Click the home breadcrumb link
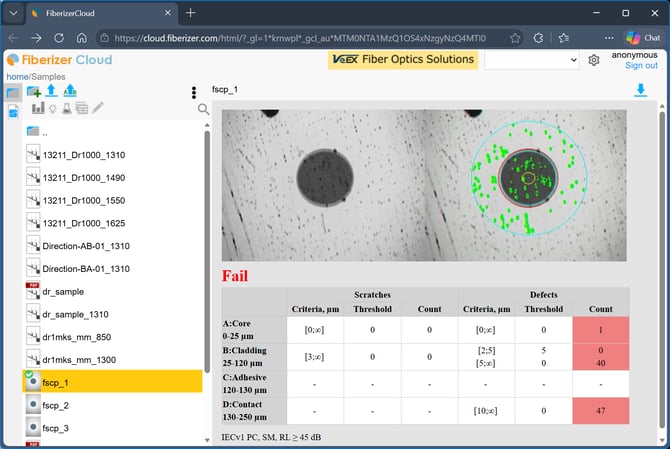The image size is (670, 449). click(x=17, y=77)
